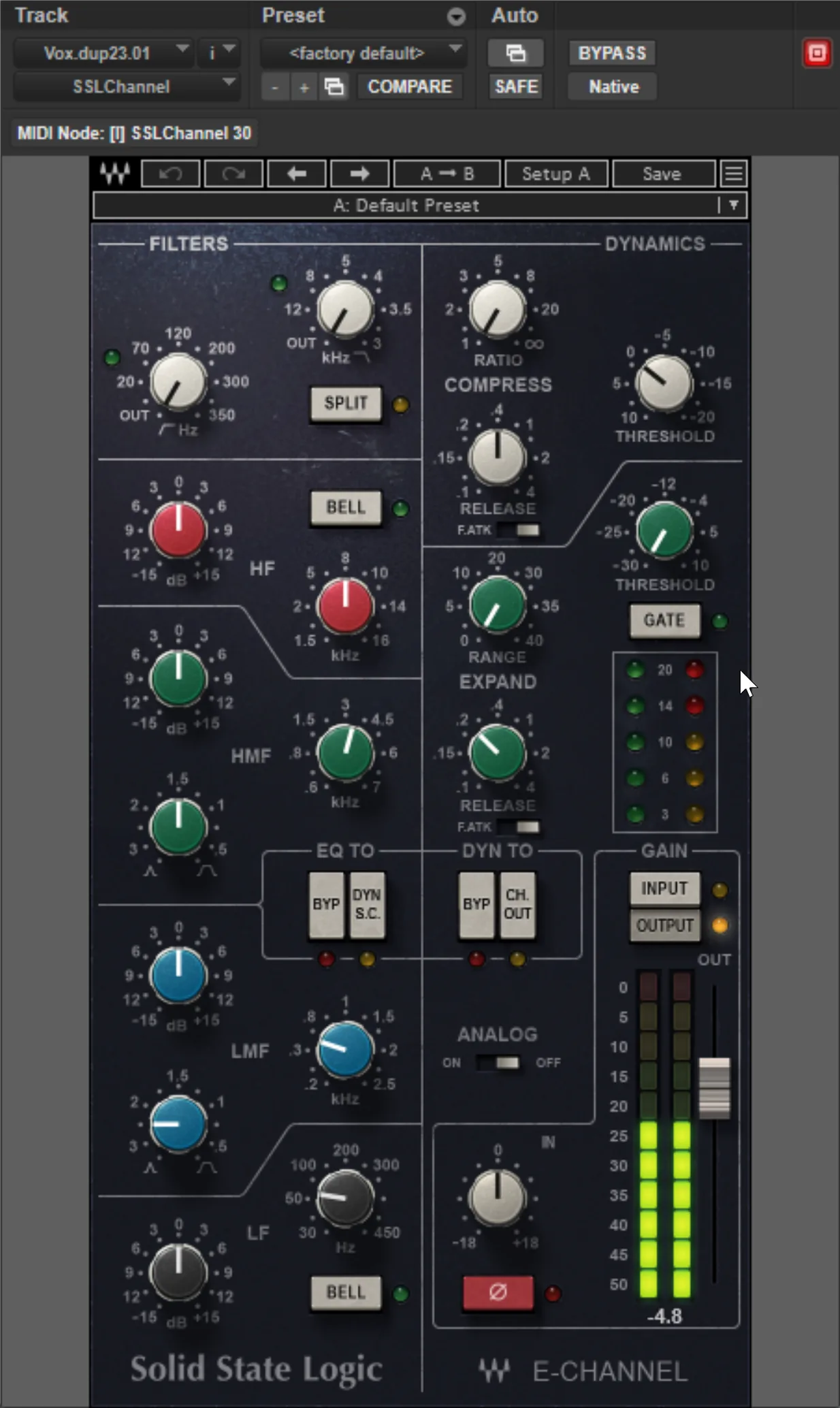Click the SAFE button
Image resolution: width=840 pixels, height=1408 pixels.
pyautogui.click(x=515, y=87)
